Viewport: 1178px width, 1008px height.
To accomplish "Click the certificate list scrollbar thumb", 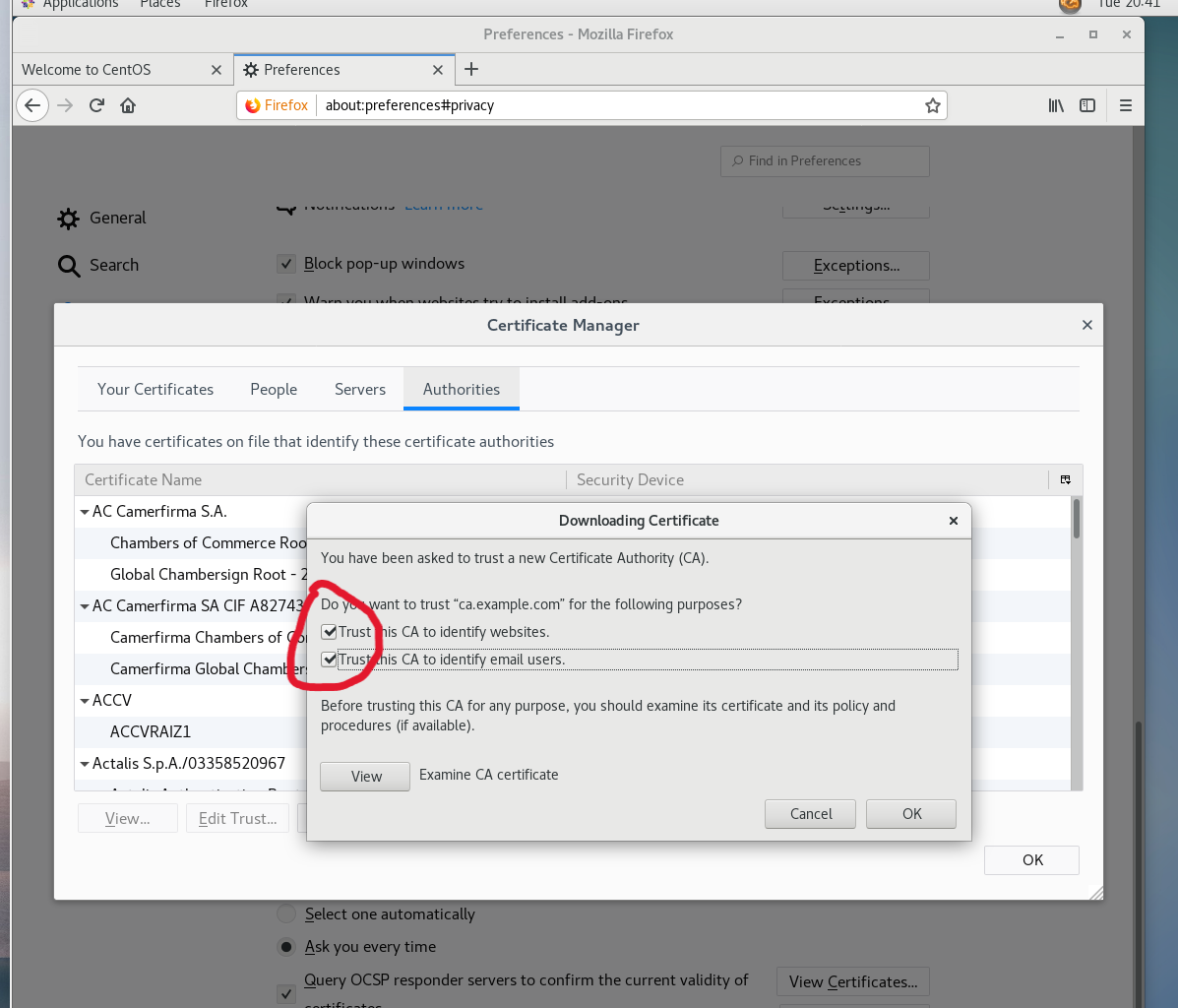I will [x=1077, y=519].
